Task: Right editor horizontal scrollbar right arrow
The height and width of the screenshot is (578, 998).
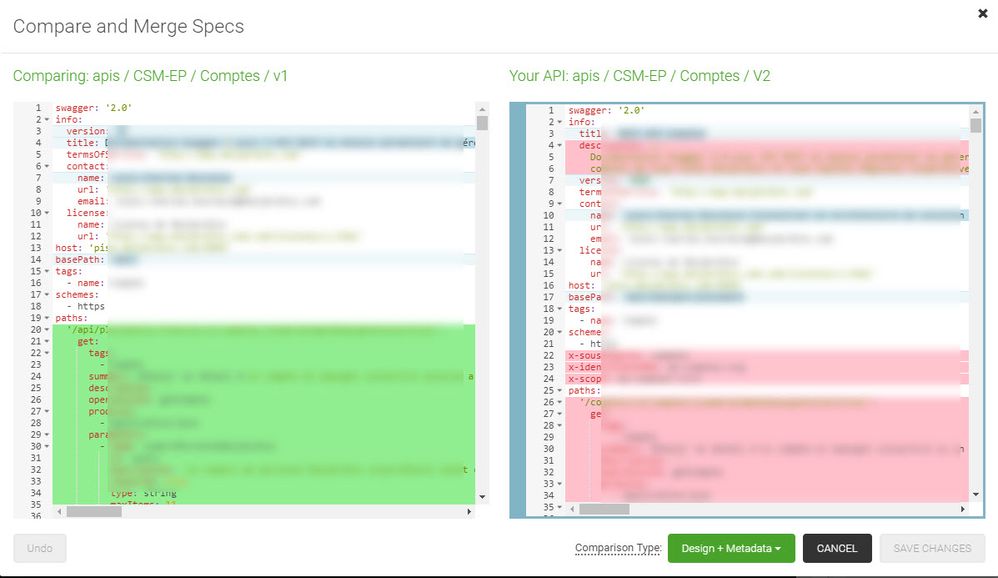Action: pyautogui.click(x=962, y=509)
